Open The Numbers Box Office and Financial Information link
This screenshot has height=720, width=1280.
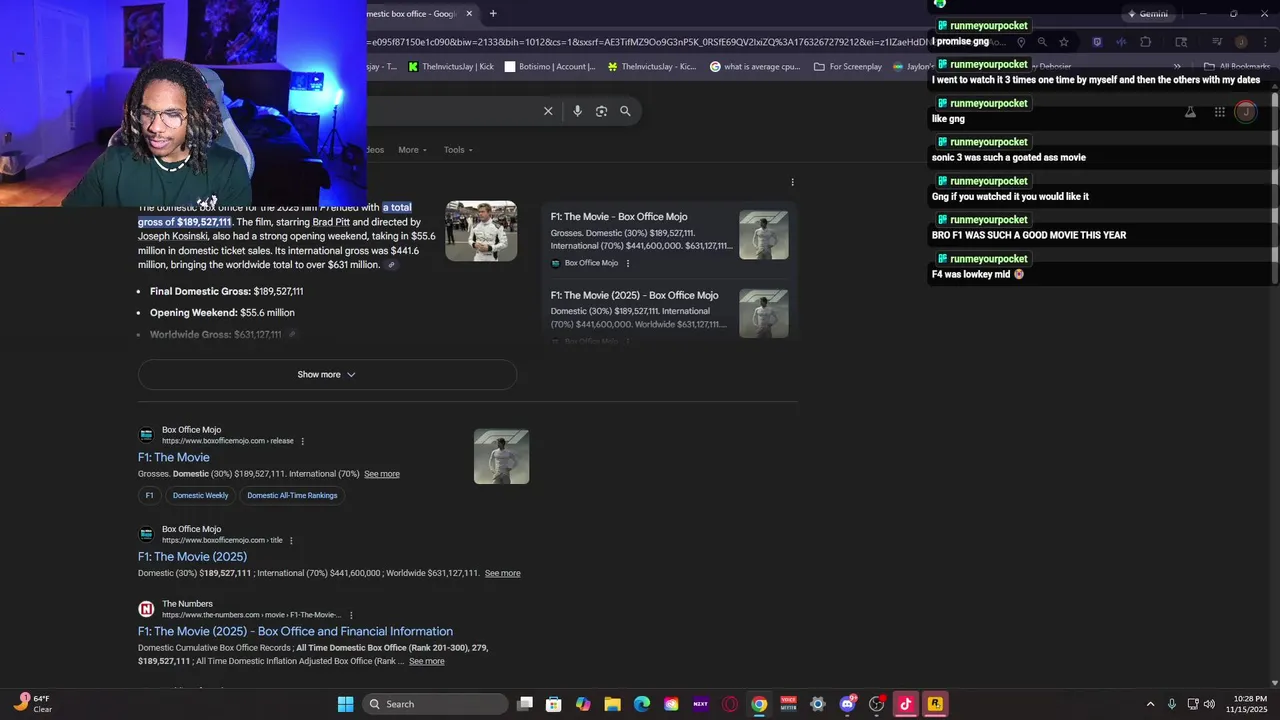(295, 631)
